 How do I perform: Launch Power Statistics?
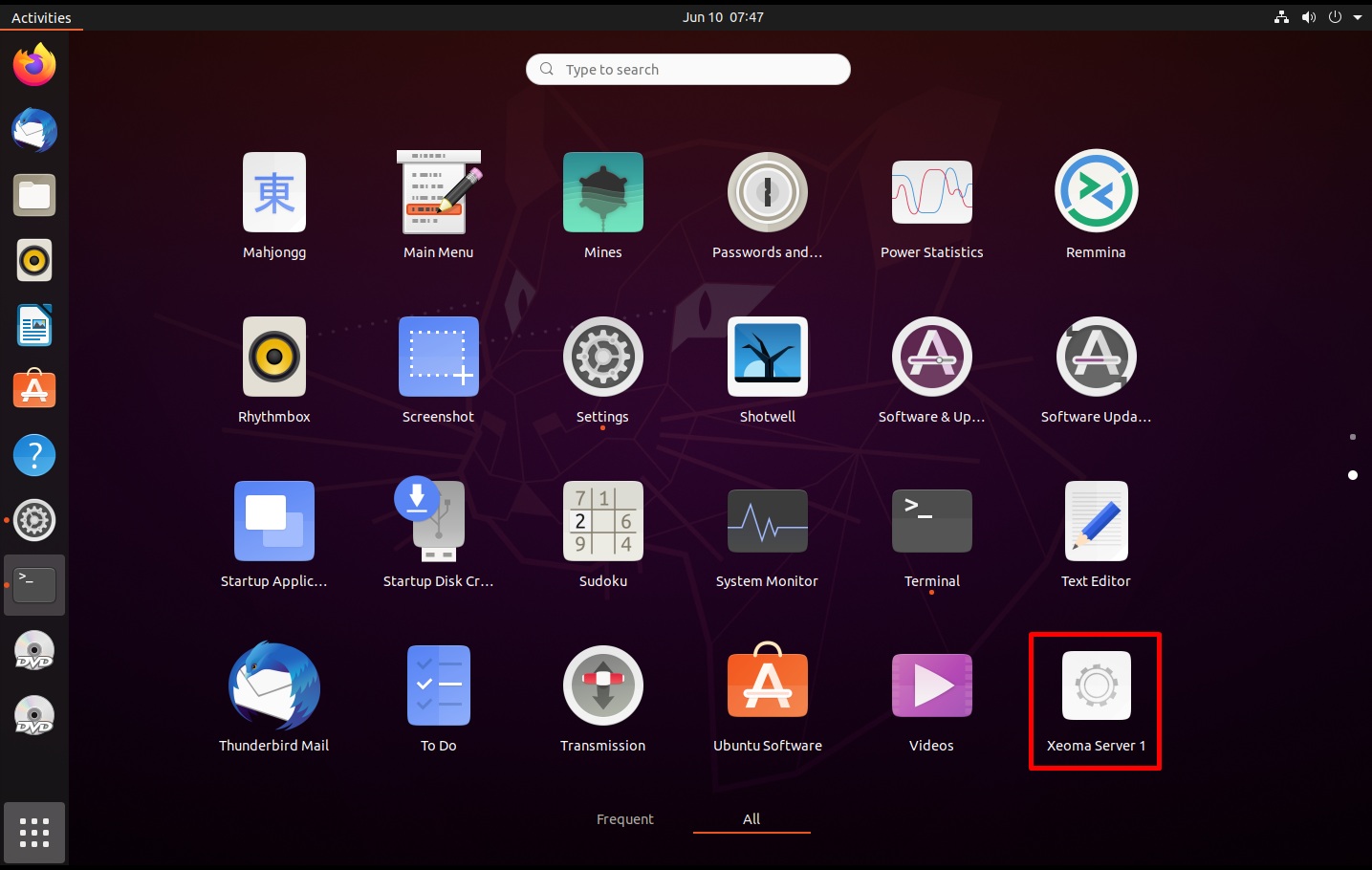[932, 205]
